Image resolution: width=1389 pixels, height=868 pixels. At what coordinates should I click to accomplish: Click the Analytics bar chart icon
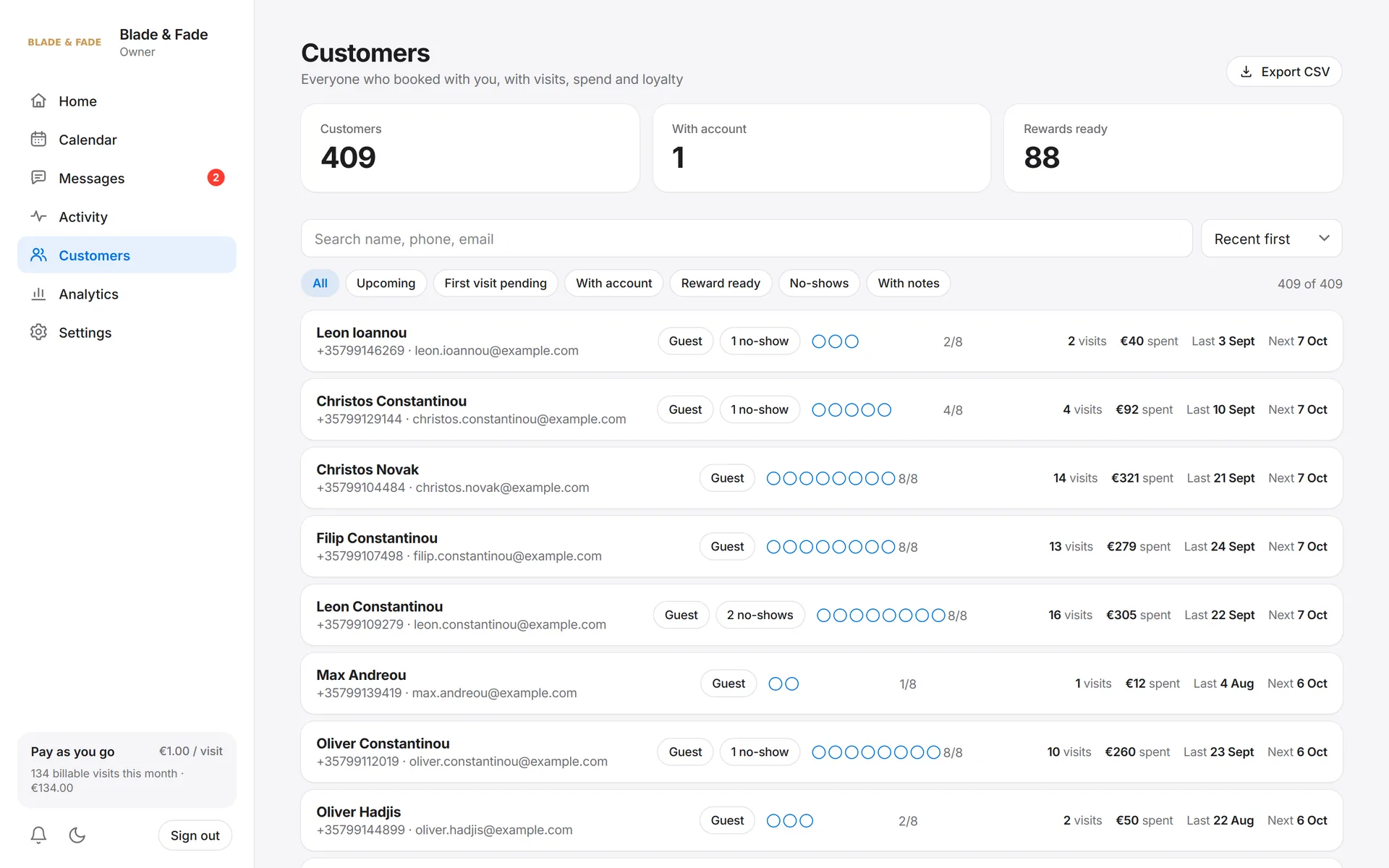[x=38, y=294]
